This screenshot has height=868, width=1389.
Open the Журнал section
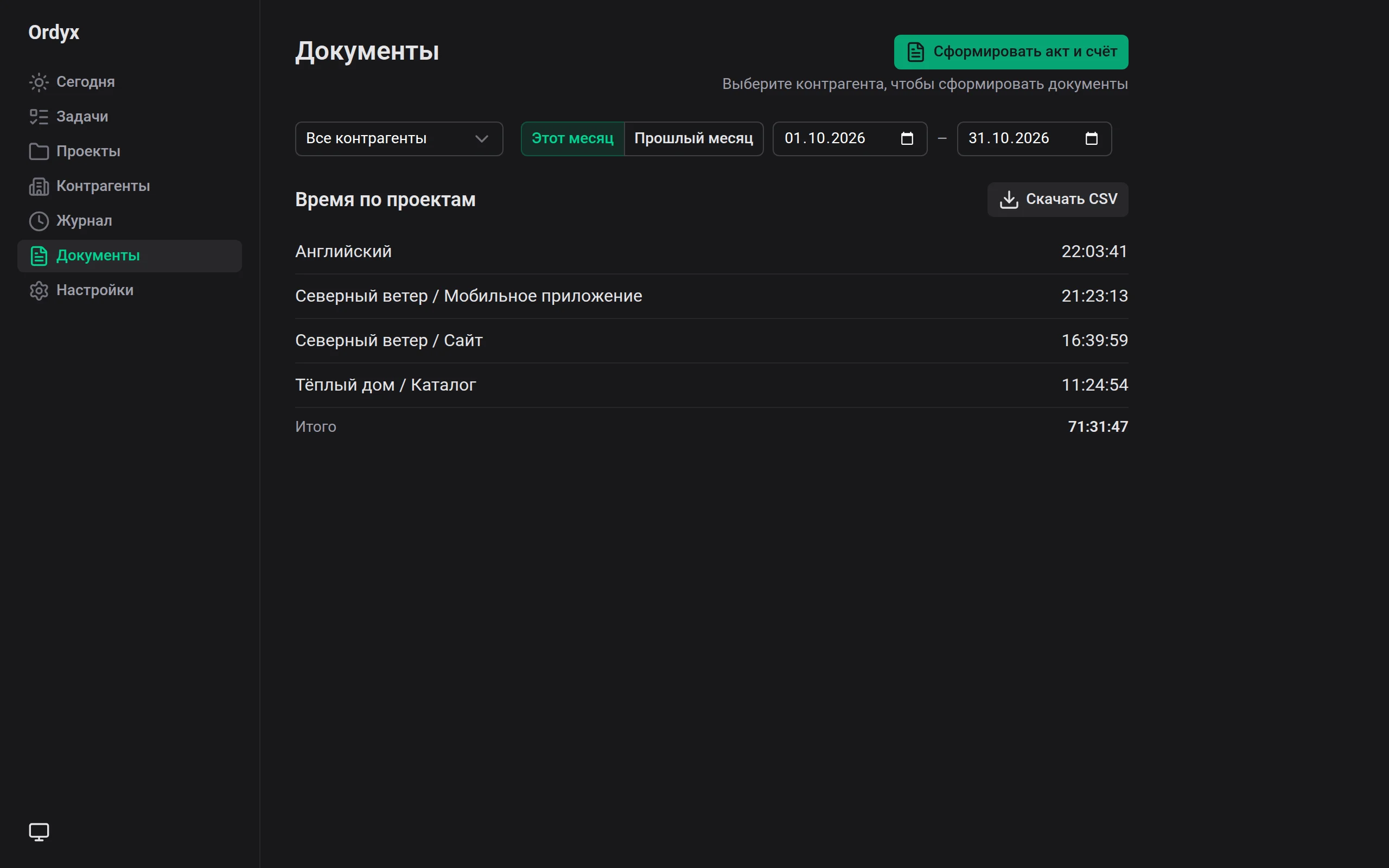tap(130, 221)
